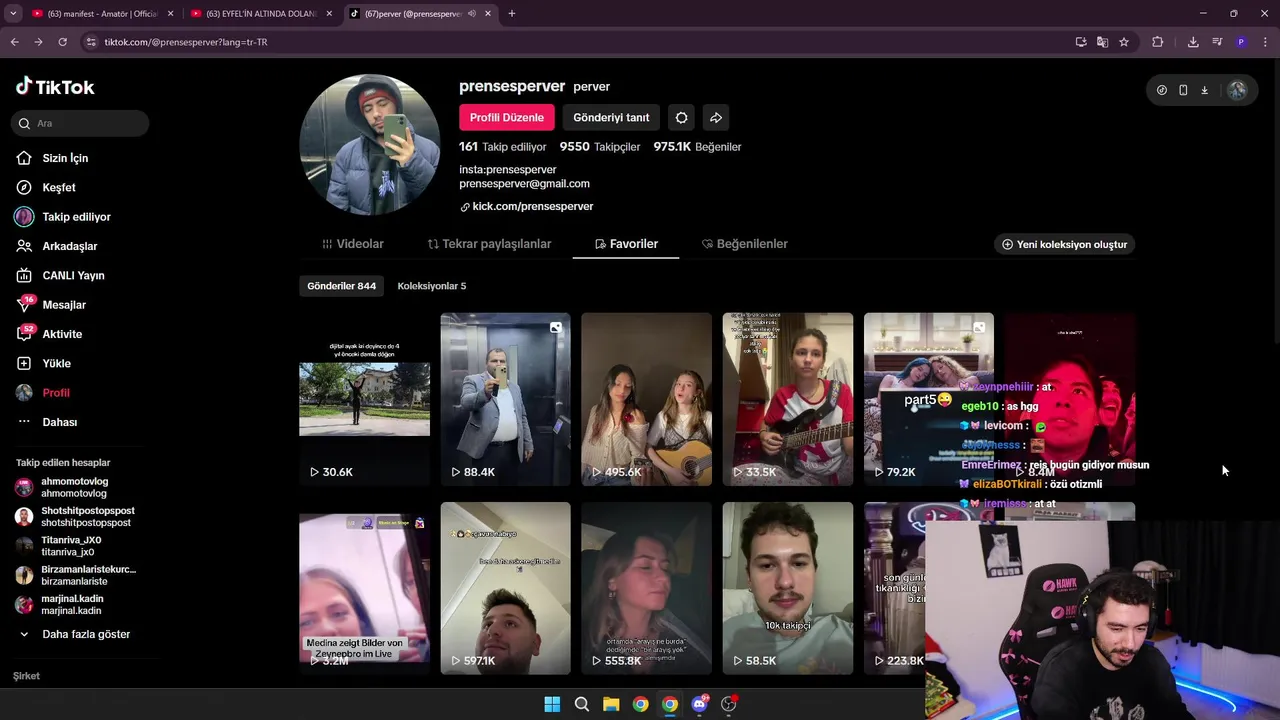This screenshot has height=720, width=1280.
Task: Open the Sizin İçin feed
Action: (65, 158)
